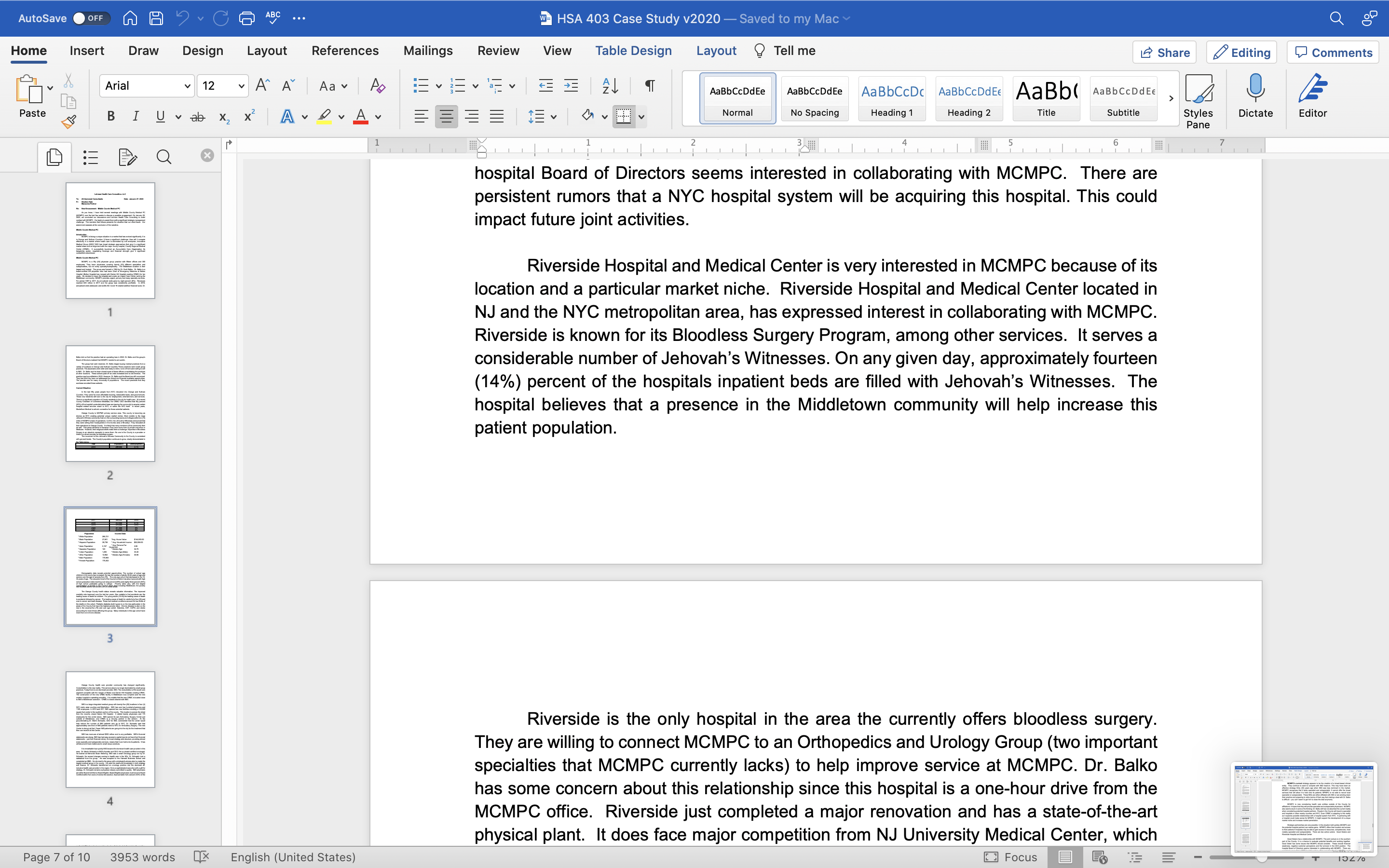Click the Redo arrow icon

coord(221,18)
